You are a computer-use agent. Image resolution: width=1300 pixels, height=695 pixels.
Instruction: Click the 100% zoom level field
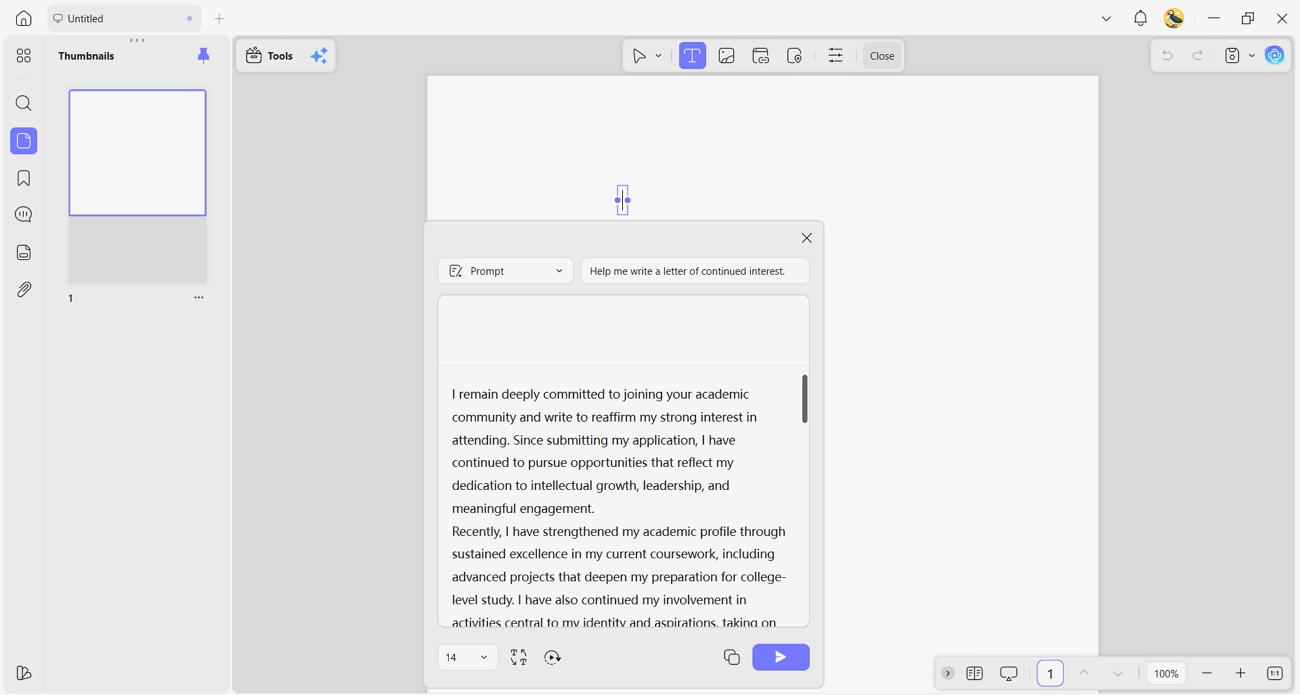click(1166, 673)
